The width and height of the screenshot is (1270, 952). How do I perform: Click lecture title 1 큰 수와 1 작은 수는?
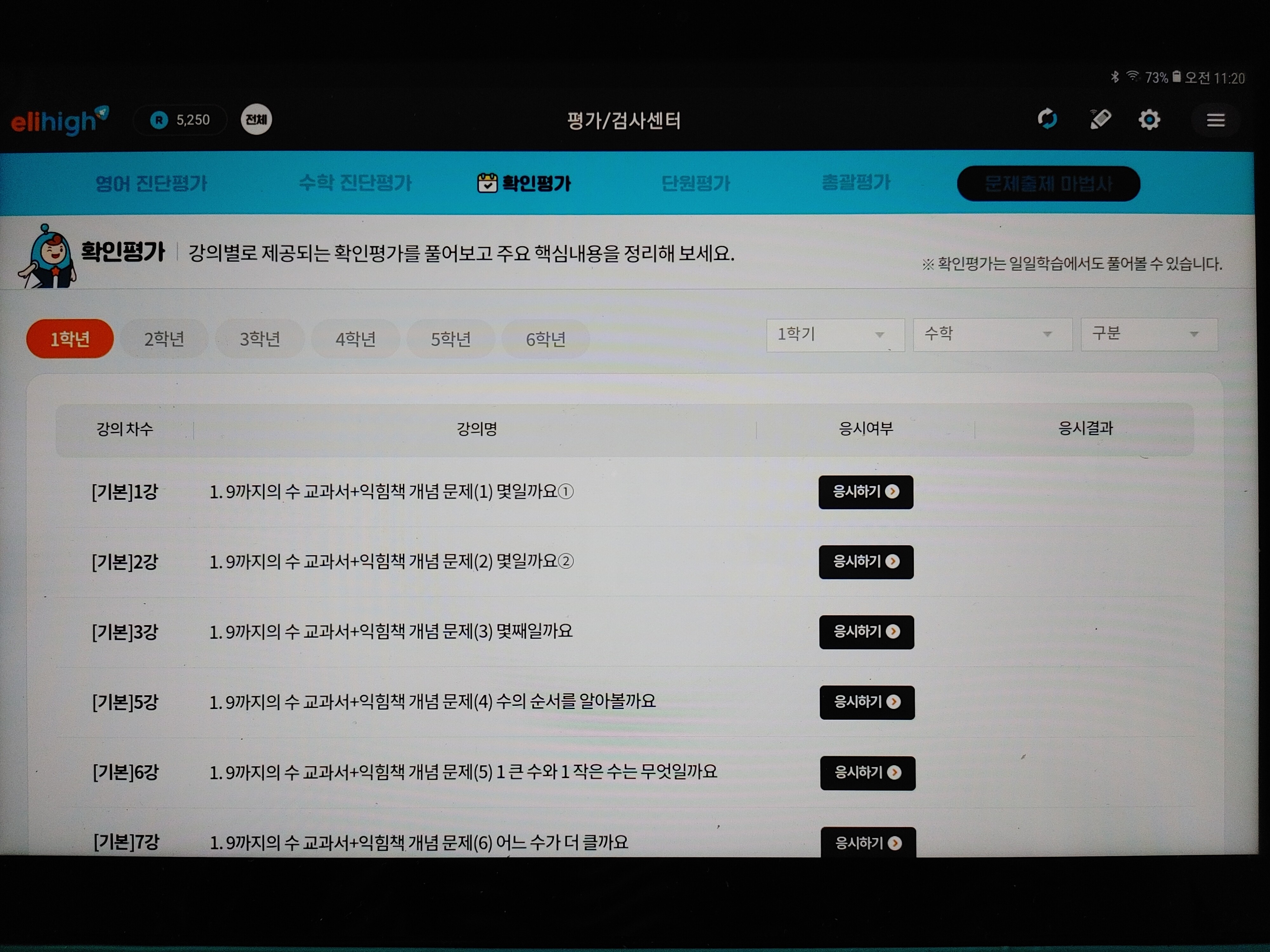tap(463, 772)
